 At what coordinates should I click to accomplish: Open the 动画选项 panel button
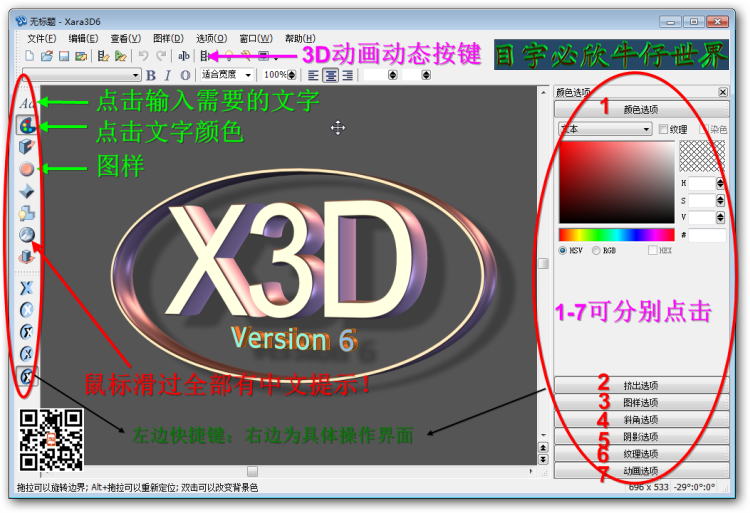coord(641,471)
